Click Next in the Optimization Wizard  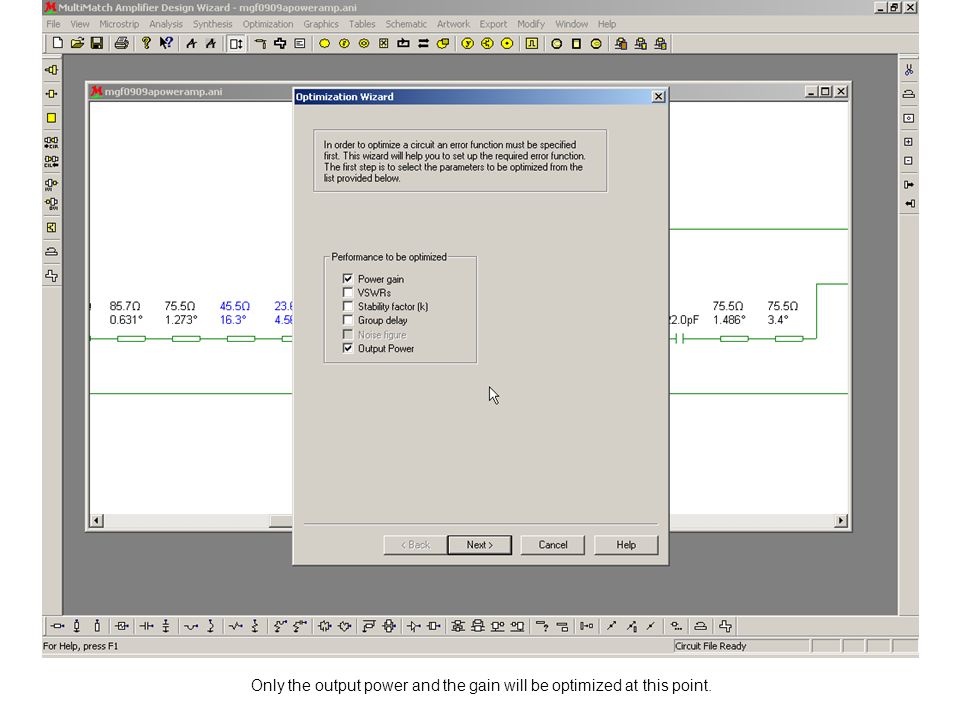pos(479,544)
